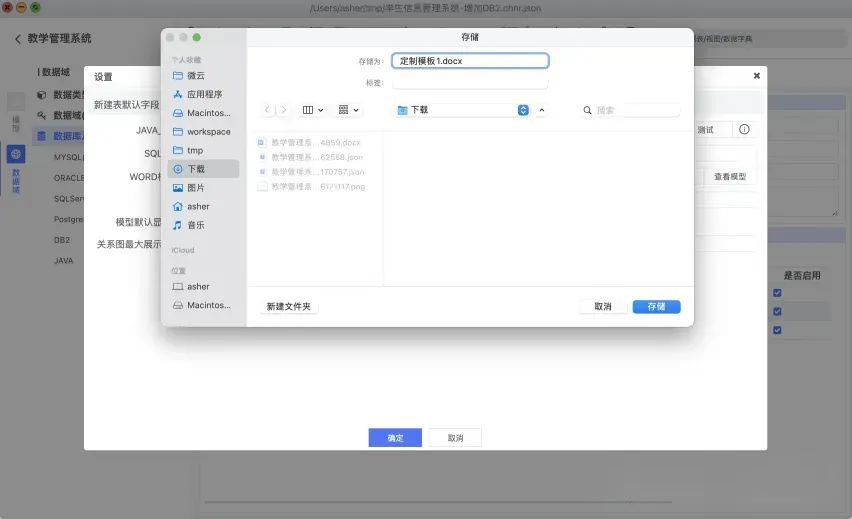Viewport: 852px width, 519px height.
Task: Click the search magnifier in save dialog
Action: [588, 110]
